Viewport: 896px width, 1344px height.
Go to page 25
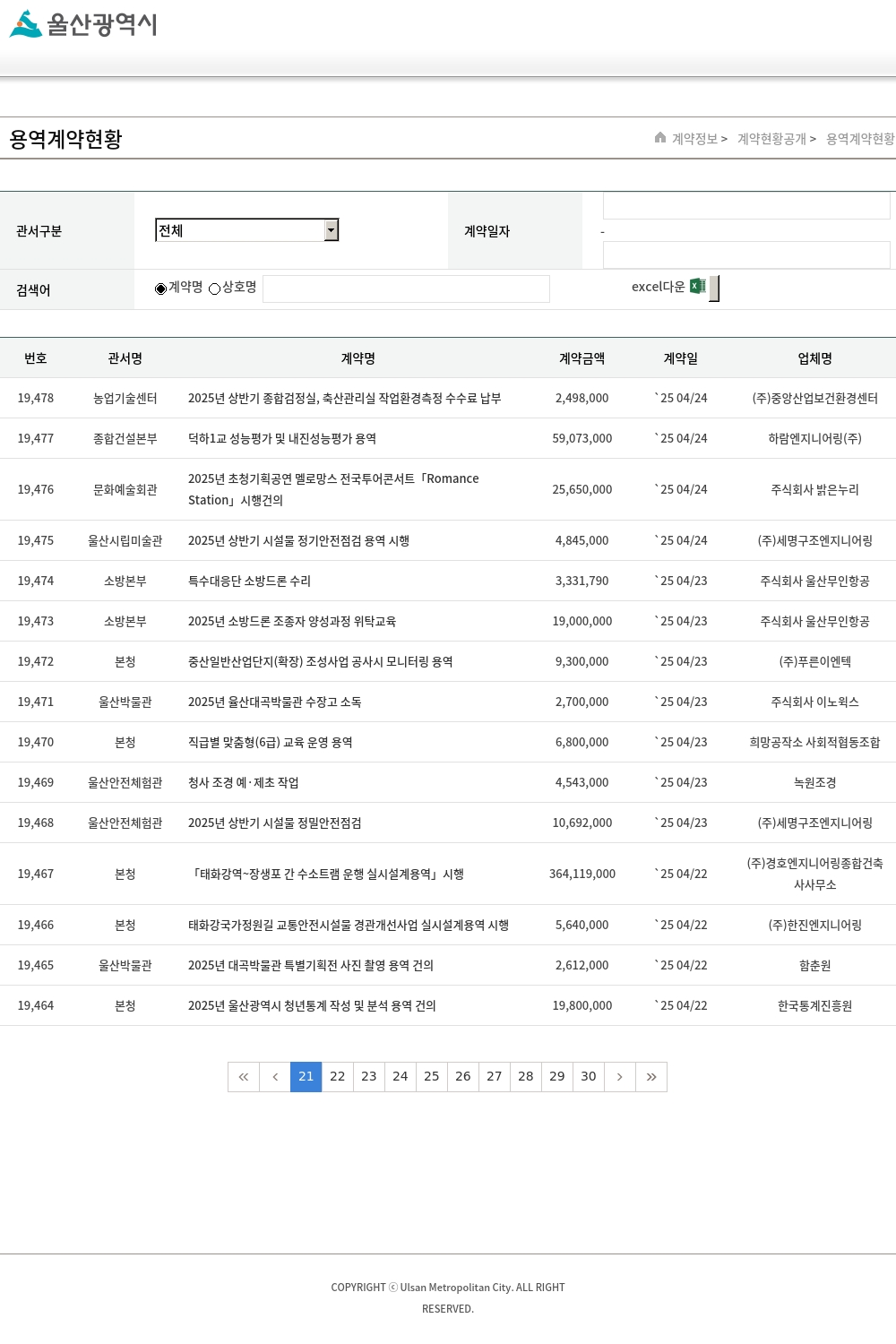pyautogui.click(x=432, y=1077)
